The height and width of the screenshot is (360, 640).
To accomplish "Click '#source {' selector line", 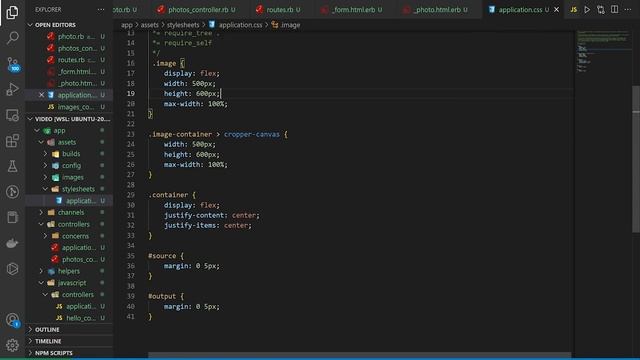I will (166, 256).
